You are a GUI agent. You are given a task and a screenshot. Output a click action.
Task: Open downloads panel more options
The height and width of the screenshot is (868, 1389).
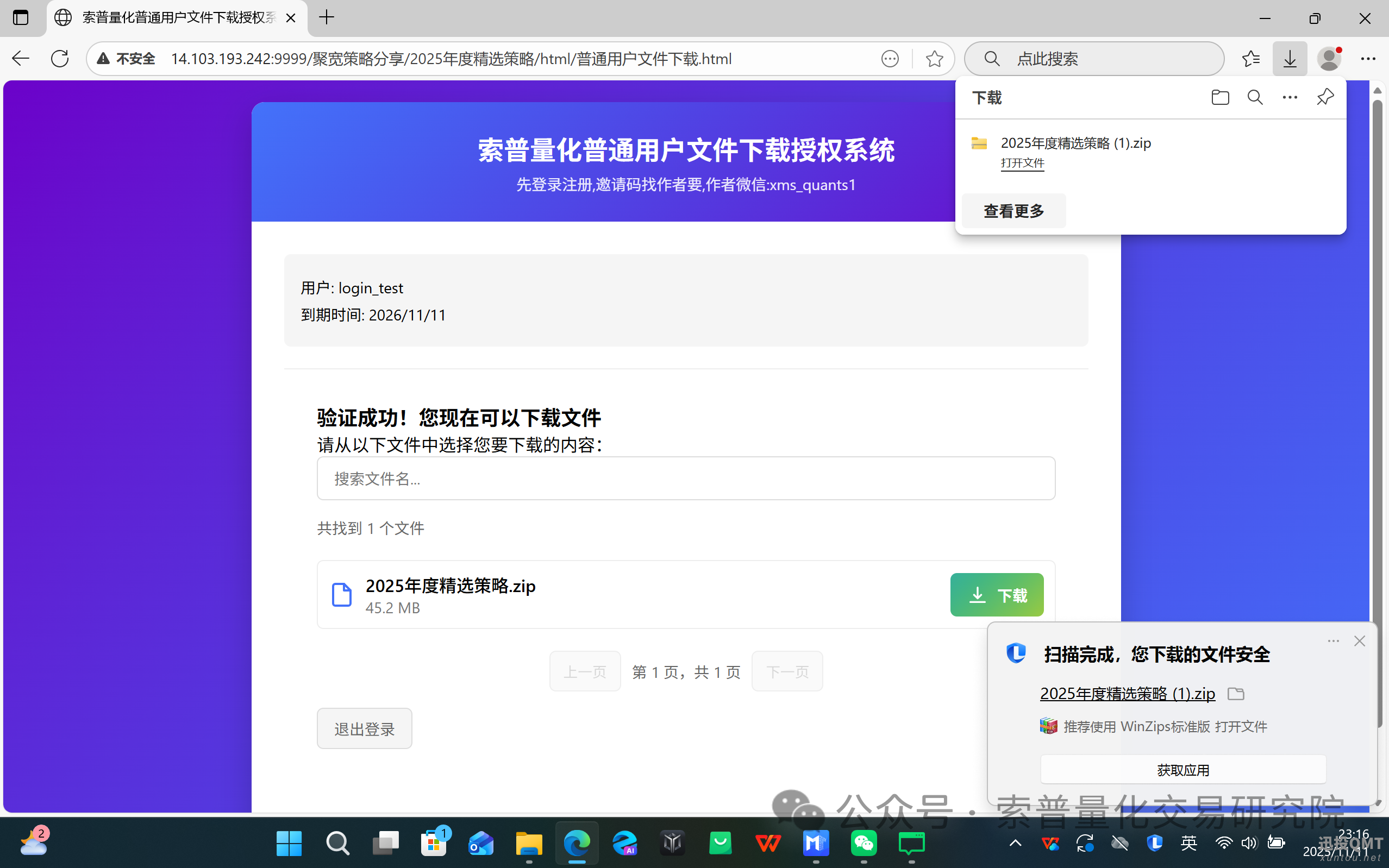1290,98
